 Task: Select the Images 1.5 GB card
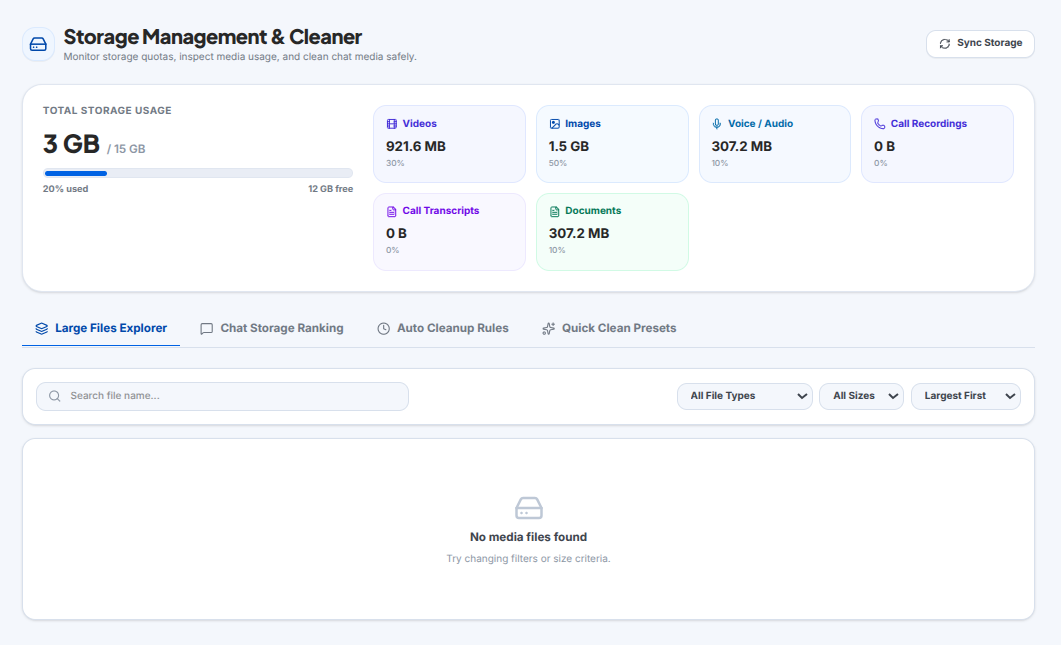tap(612, 143)
